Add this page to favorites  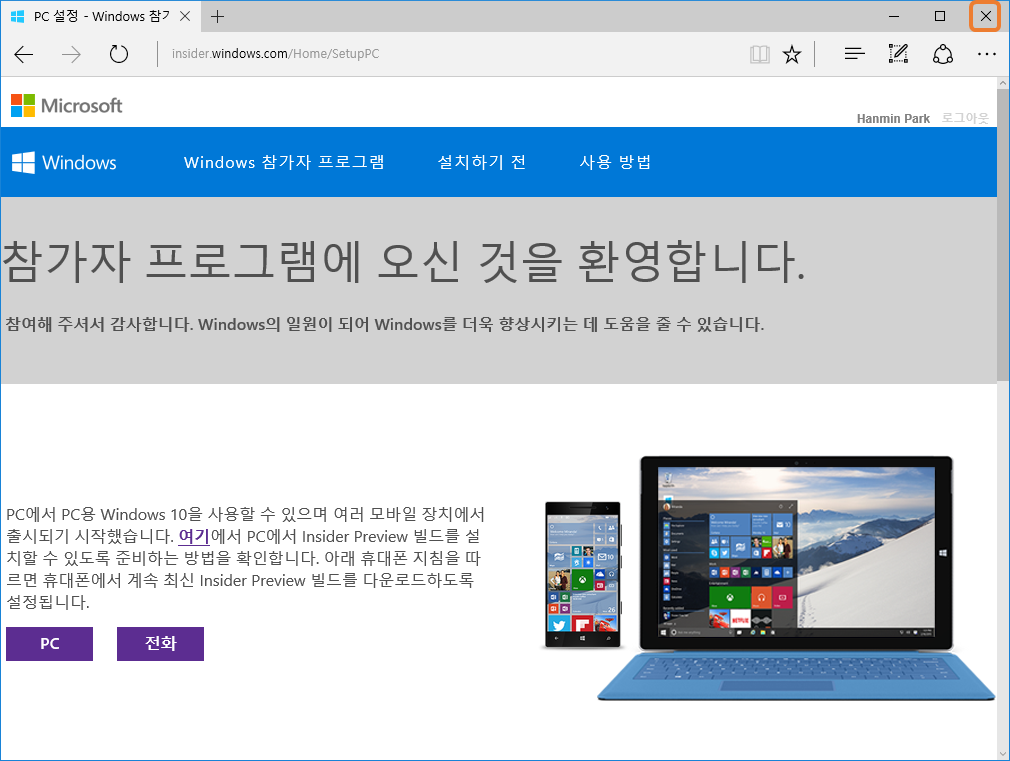[x=792, y=54]
